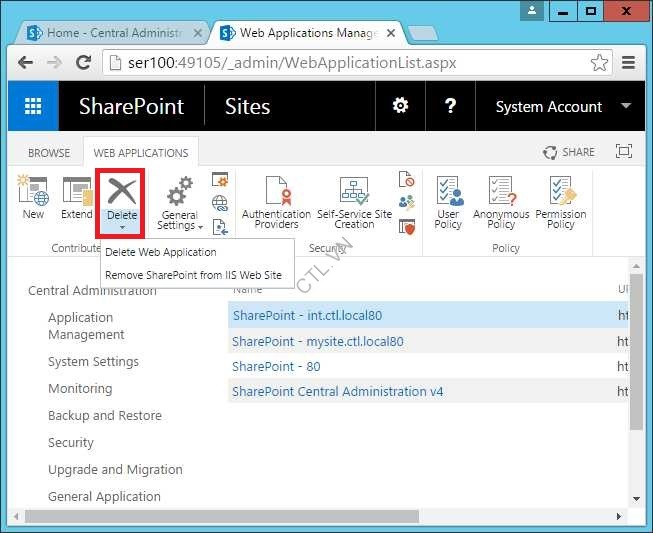Screen dimensions: 653x533
Task: Open Upgrade and Migration link
Action: [115, 469]
